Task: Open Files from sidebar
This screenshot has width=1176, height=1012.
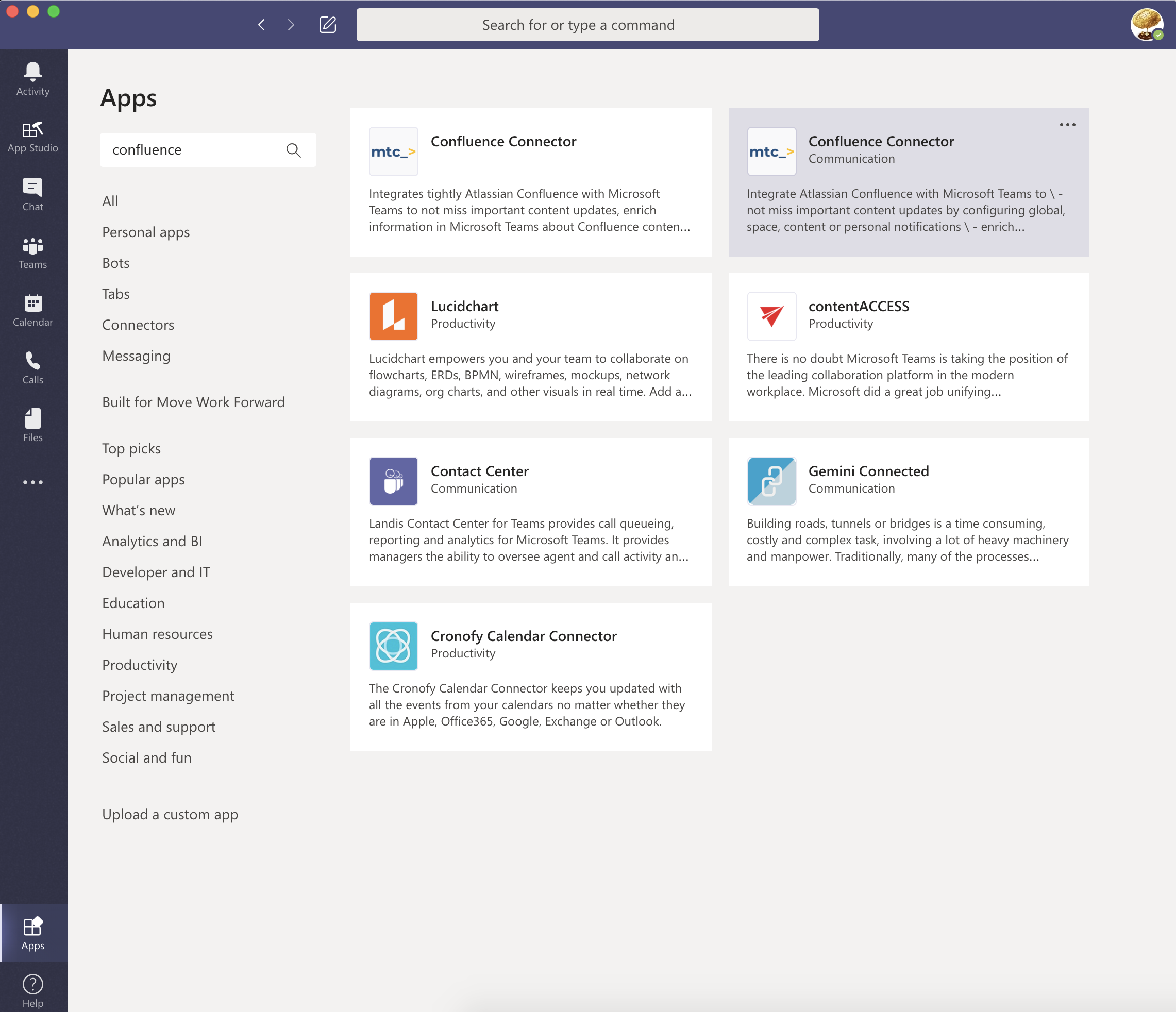Action: point(32,426)
